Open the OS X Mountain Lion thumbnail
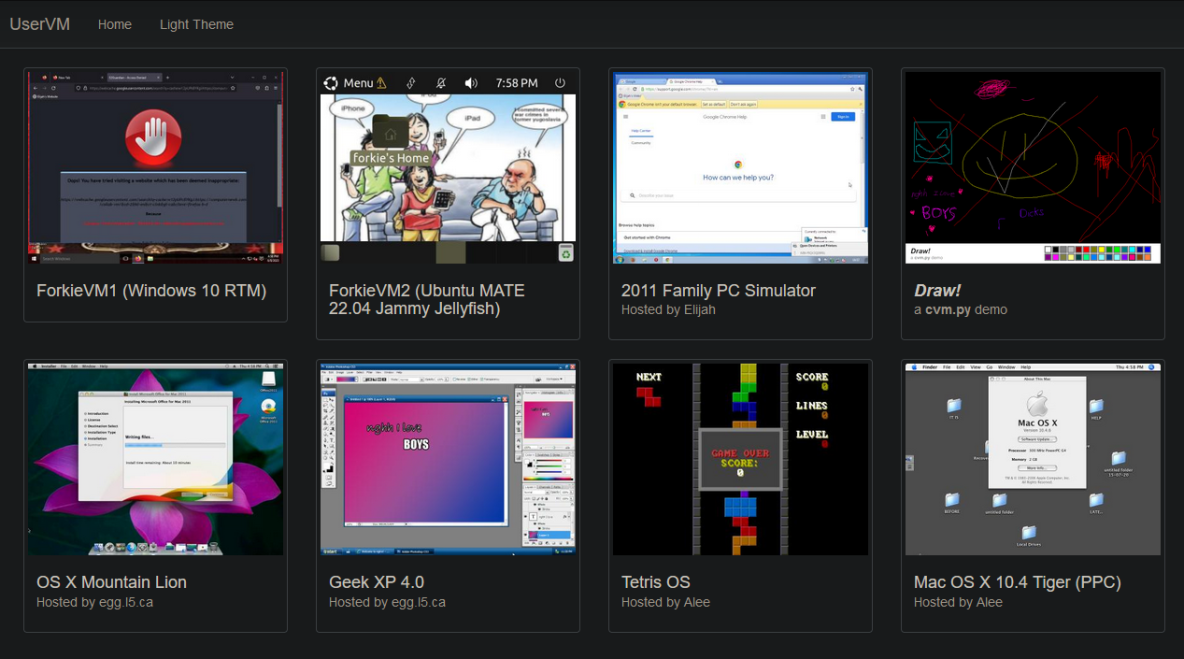Viewport: 1184px width, 659px height. point(155,459)
